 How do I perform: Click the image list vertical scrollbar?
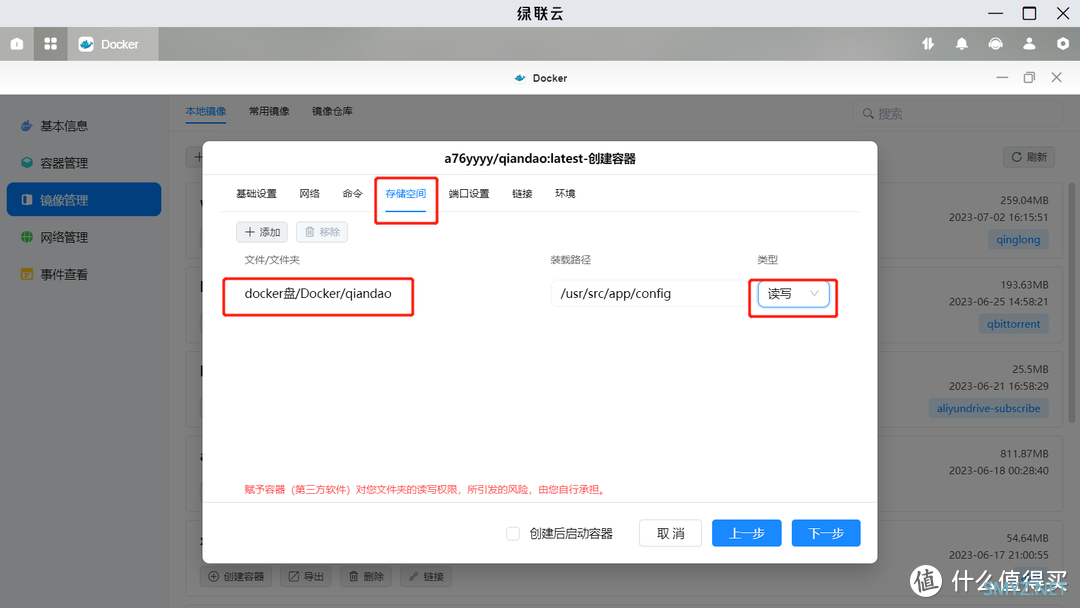tap(1072, 303)
